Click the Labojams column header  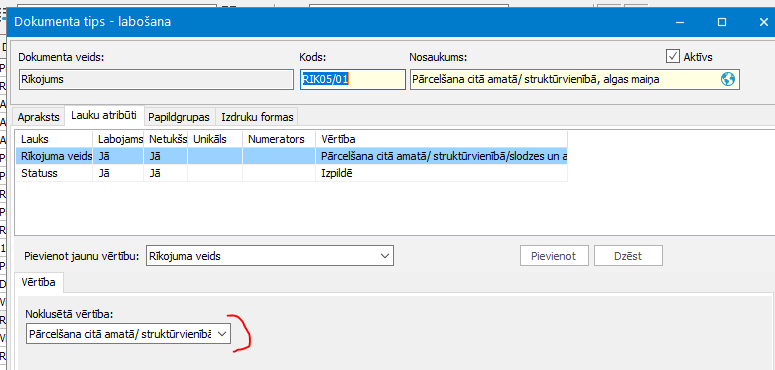(x=119, y=139)
